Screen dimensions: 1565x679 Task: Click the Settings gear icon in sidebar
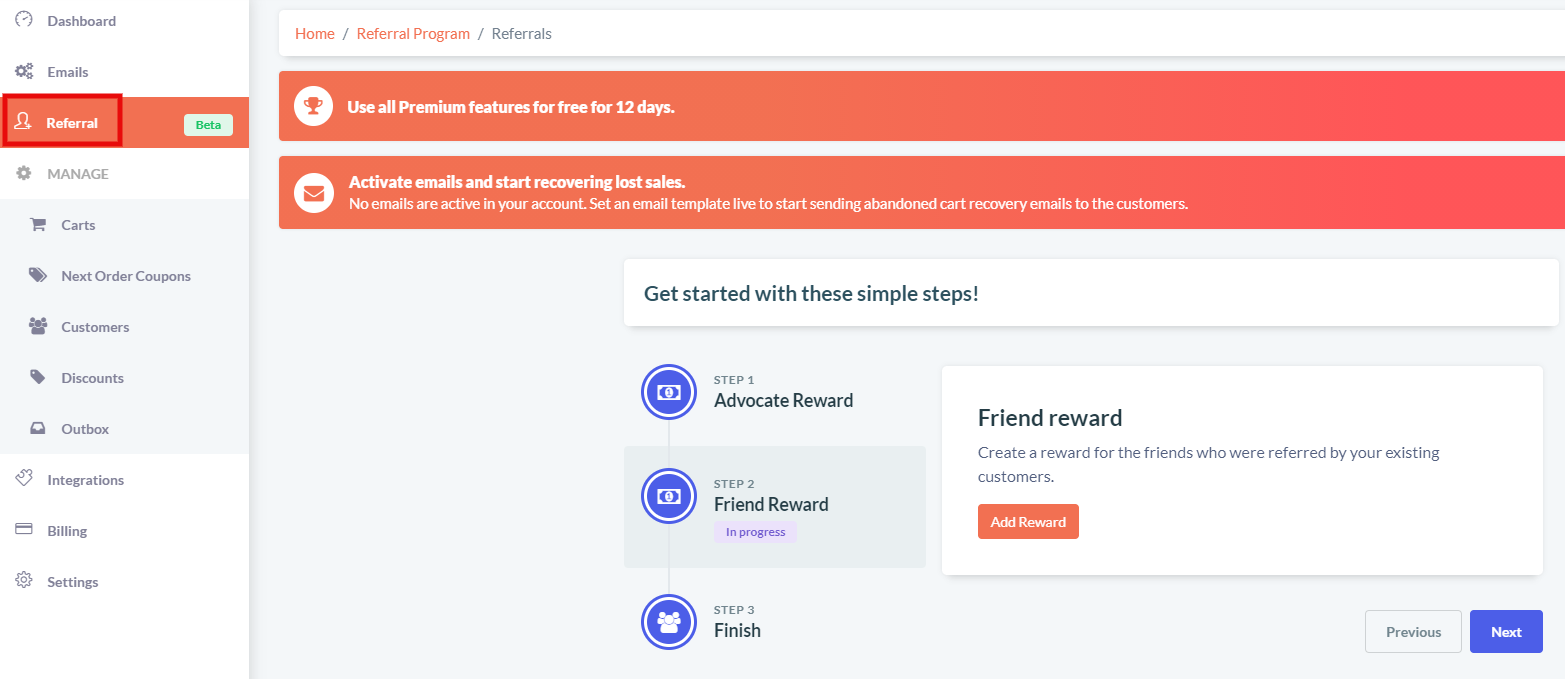click(x=24, y=581)
